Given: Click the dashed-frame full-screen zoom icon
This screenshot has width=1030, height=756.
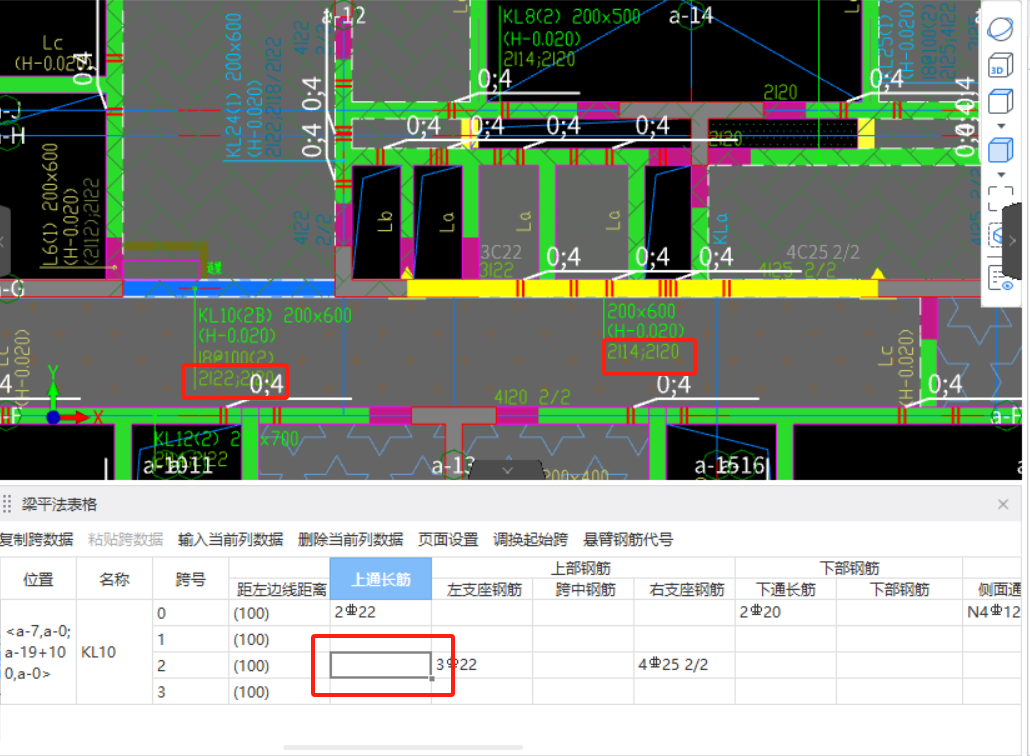Looking at the screenshot, I should pyautogui.click(x=1000, y=198).
